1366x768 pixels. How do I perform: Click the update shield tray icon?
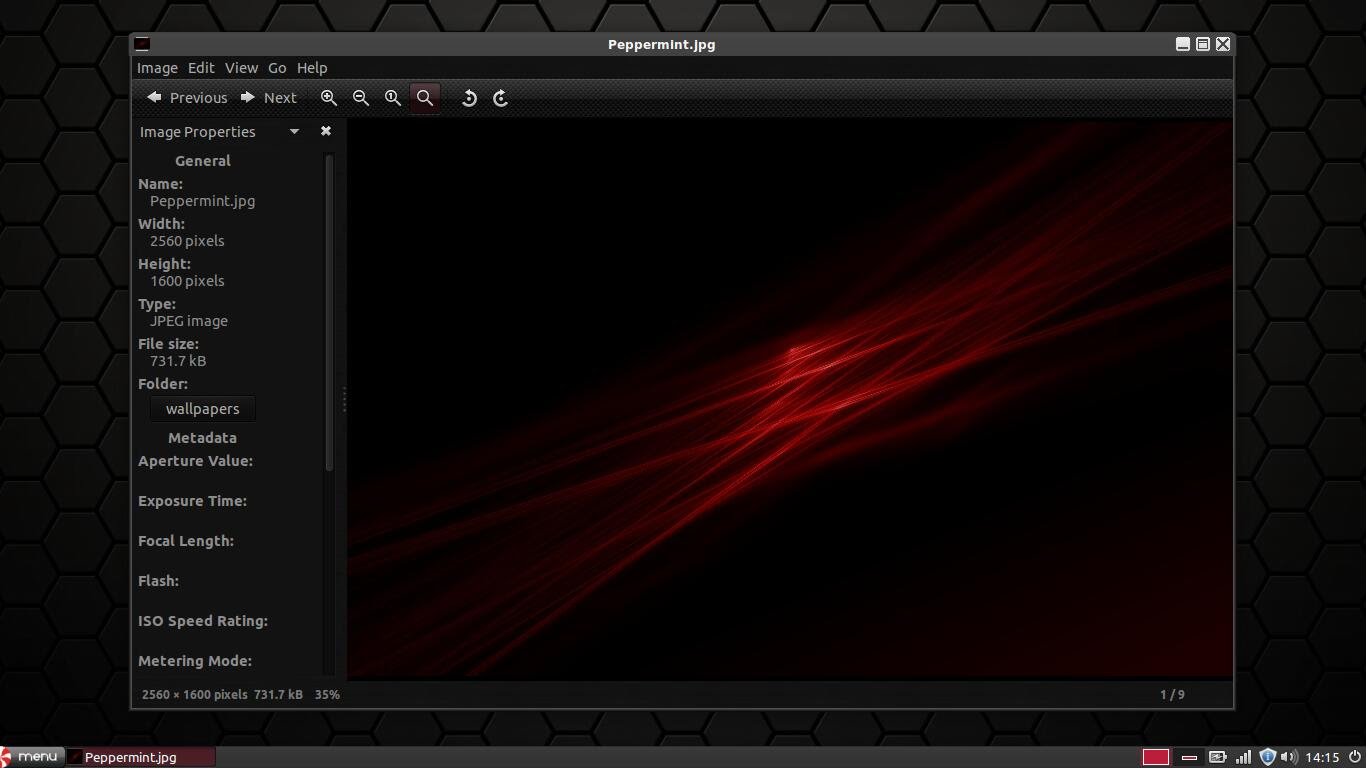pos(1267,757)
